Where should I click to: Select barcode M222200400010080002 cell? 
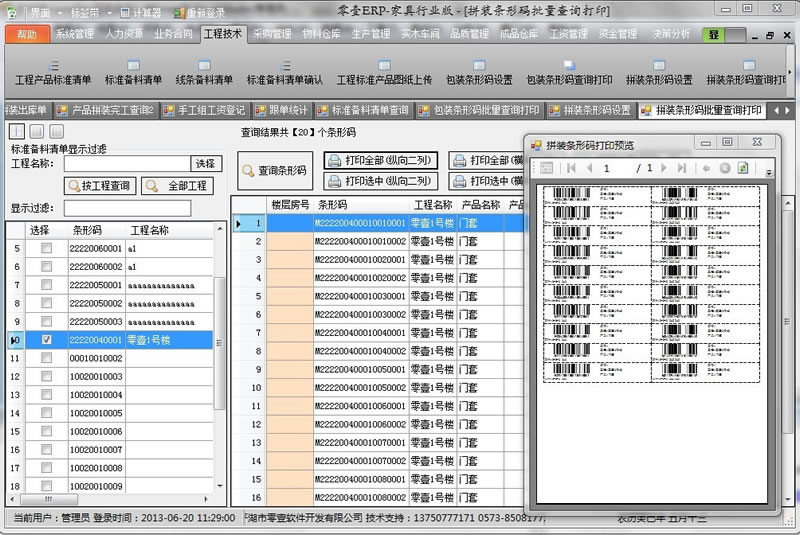(361, 497)
